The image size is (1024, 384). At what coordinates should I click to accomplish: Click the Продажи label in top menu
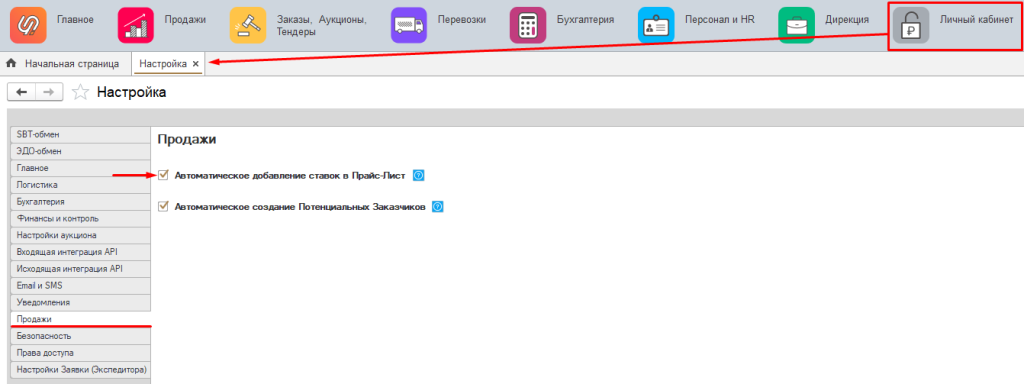(185, 20)
